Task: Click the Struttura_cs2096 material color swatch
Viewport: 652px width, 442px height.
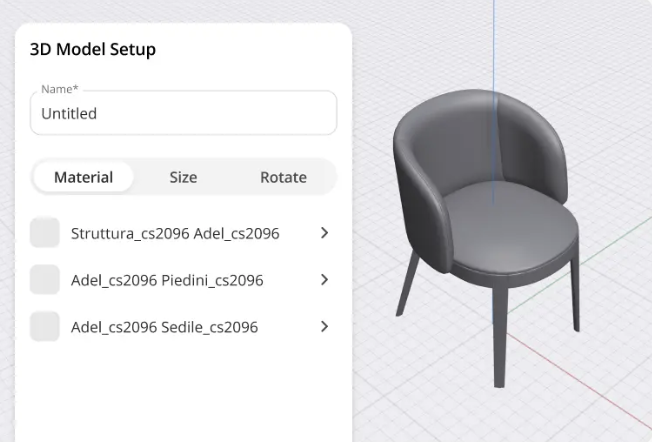Action: click(45, 233)
